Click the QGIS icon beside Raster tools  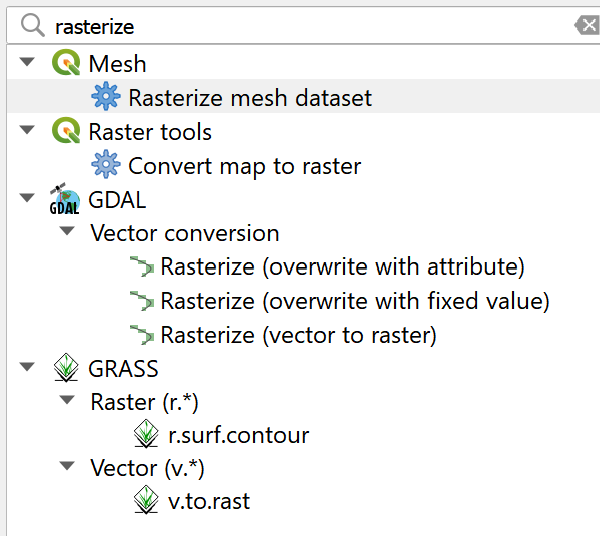(65, 132)
